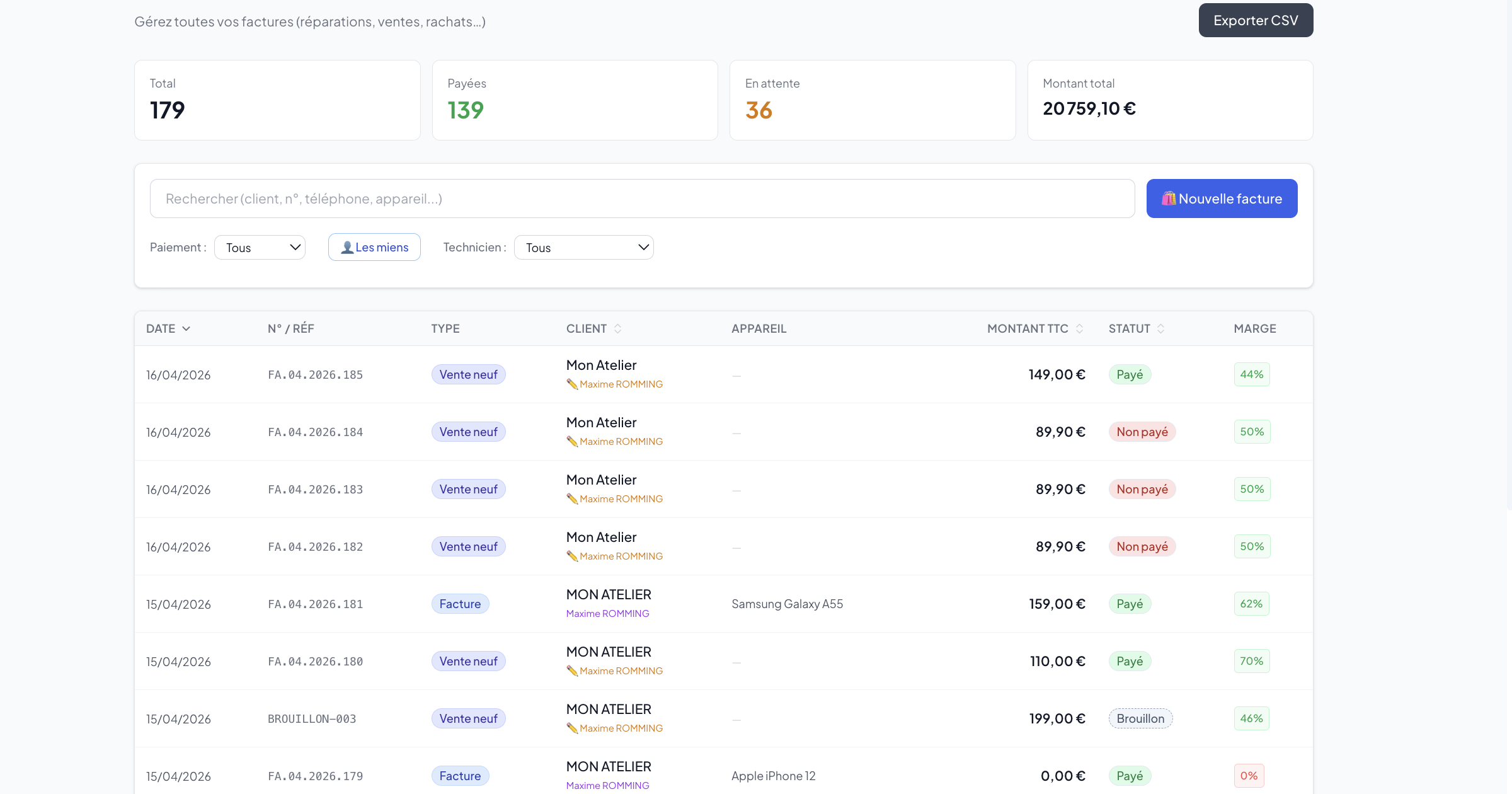Open the Technicien dropdown
The image size is (1512, 794).
tap(583, 247)
